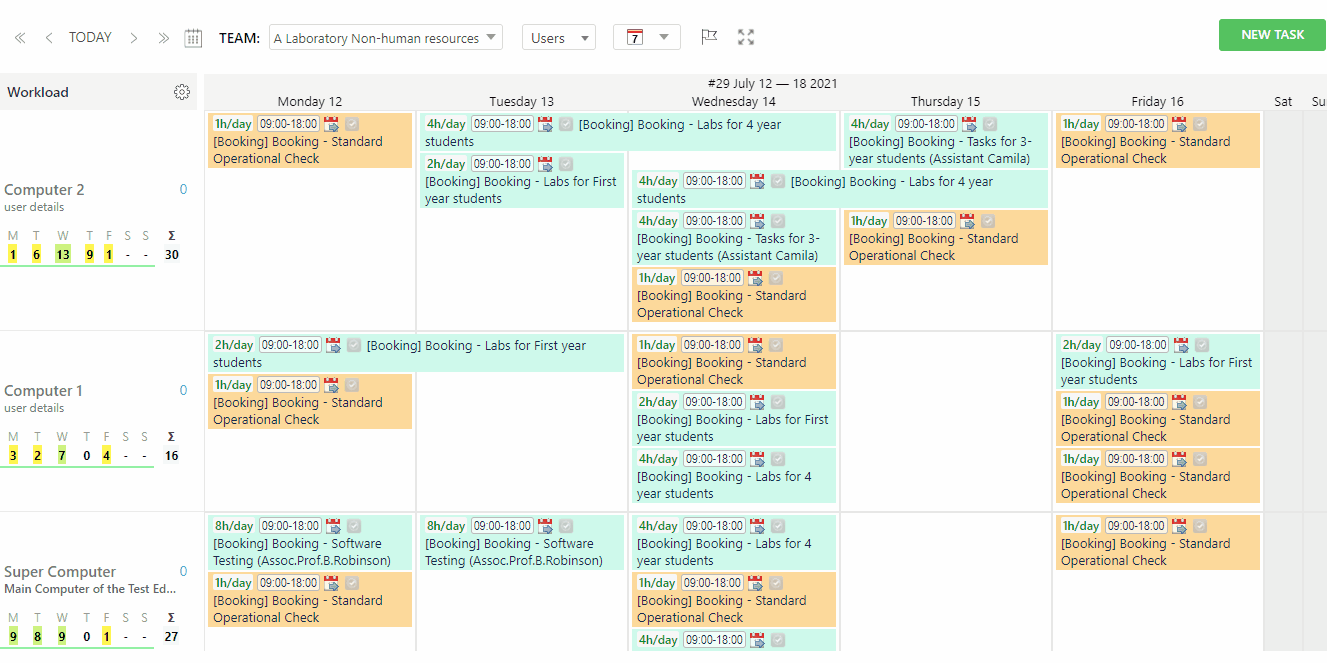Image resolution: width=1327 pixels, height=663 pixels.
Task: Jump forward with the double-right arrows
Action: tap(163, 38)
